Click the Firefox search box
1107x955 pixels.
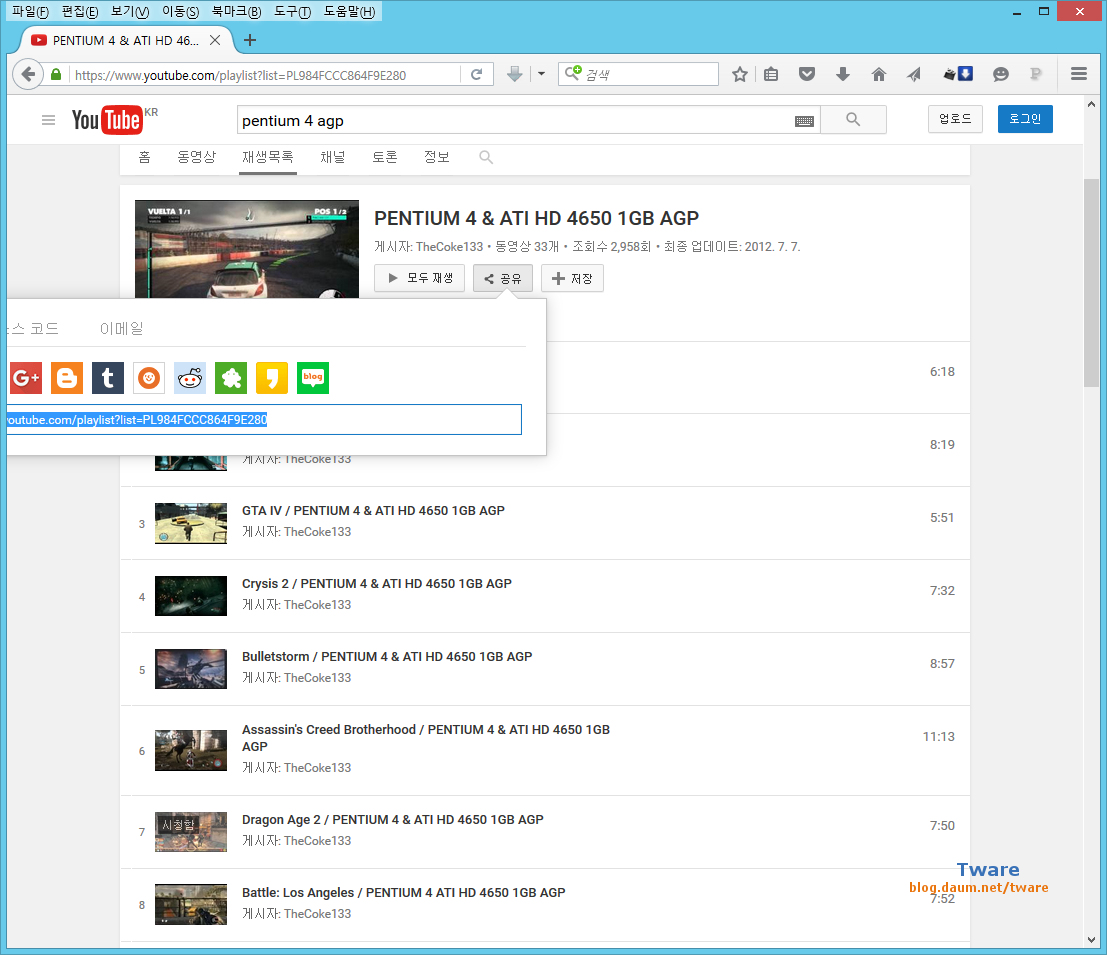pyautogui.click(x=638, y=74)
